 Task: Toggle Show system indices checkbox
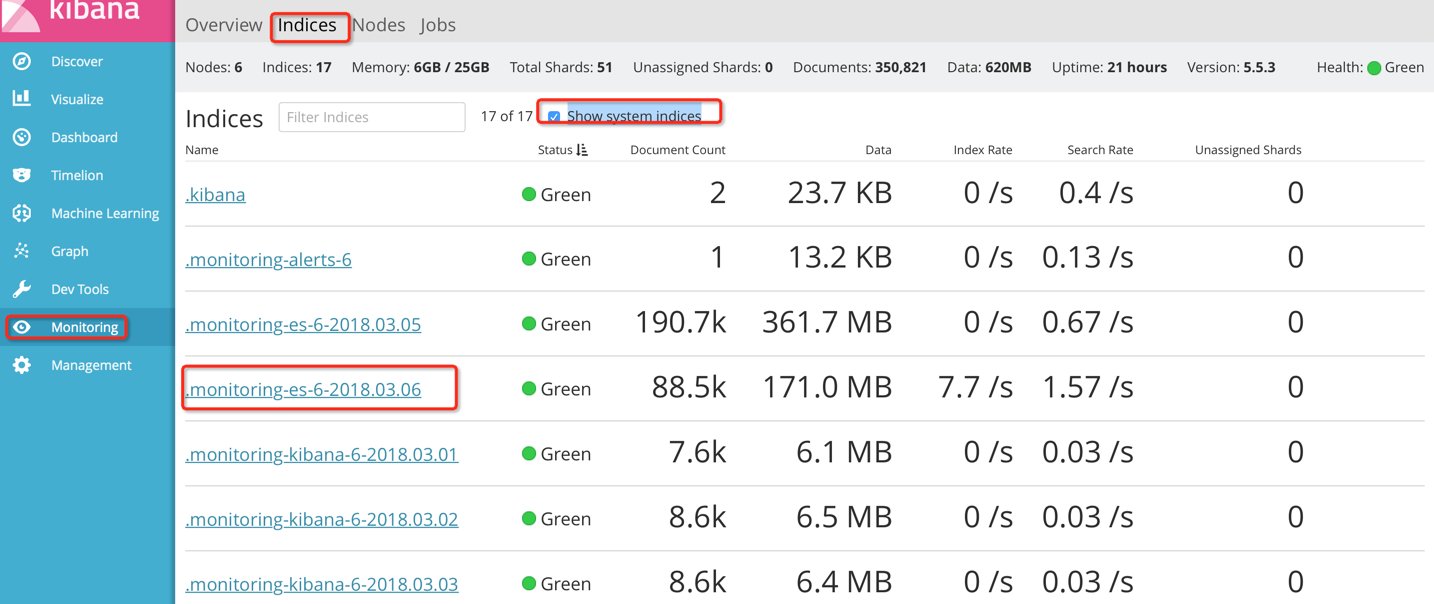(x=554, y=116)
